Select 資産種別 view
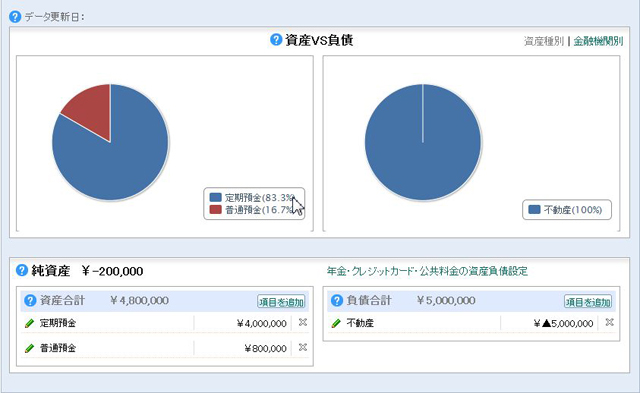The height and width of the screenshot is (393, 640). (x=544, y=41)
